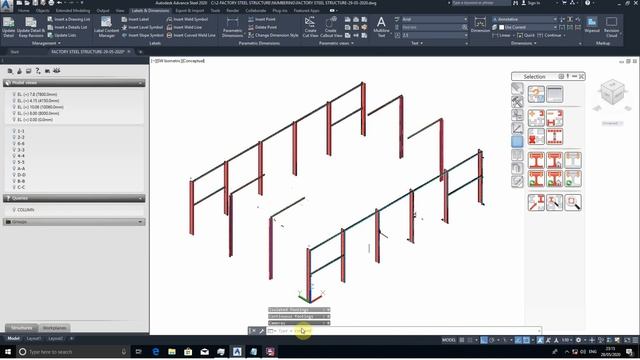Click the Multiline Text tool
This screenshot has width=640, height=360.
[x=381, y=27]
